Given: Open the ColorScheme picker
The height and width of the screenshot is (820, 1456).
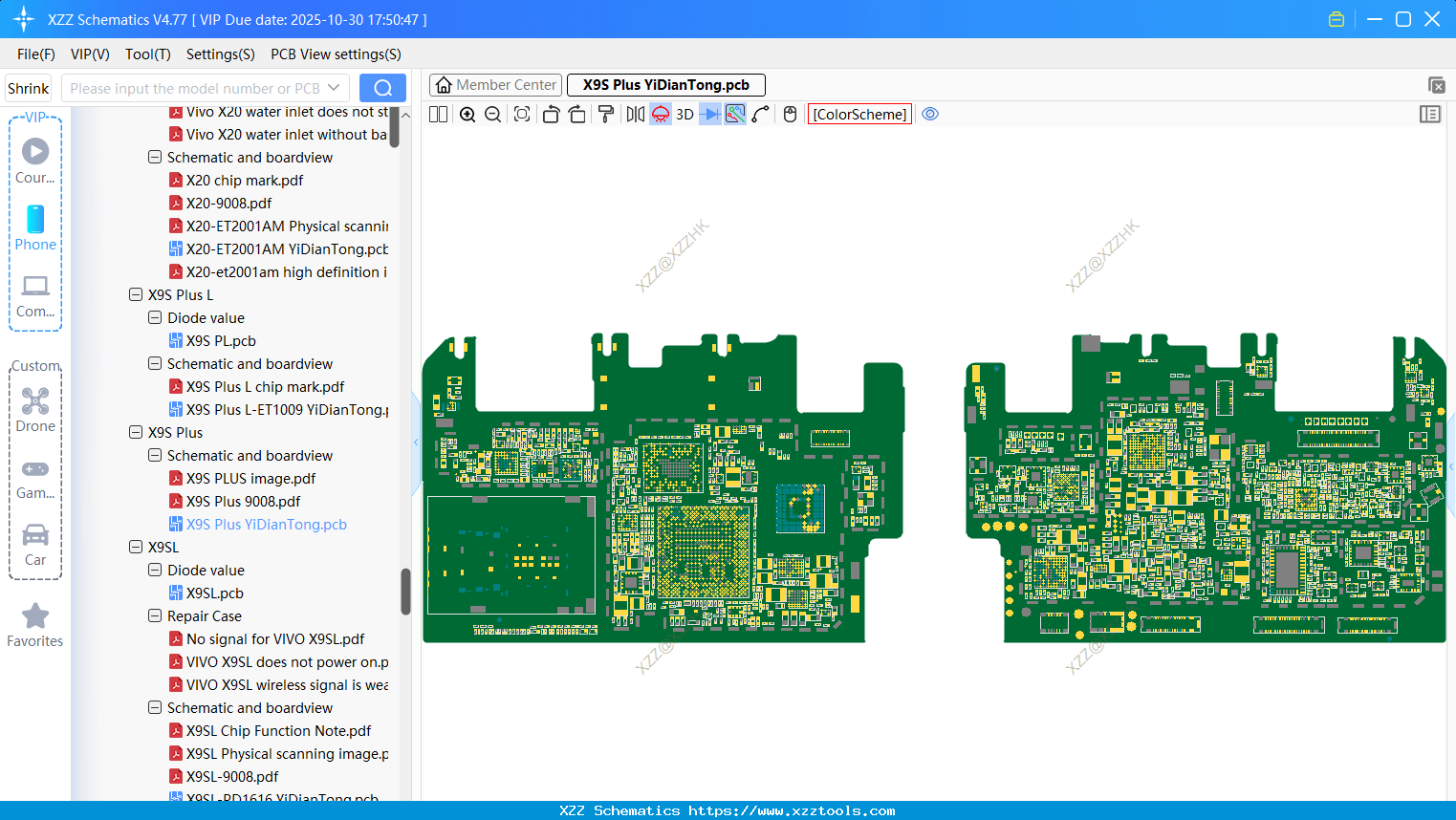Looking at the screenshot, I should click(859, 115).
